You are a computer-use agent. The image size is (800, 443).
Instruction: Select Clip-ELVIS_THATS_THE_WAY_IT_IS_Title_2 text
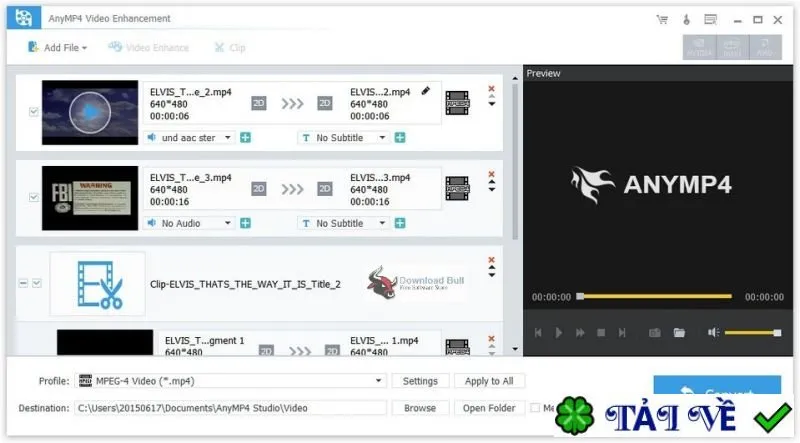coord(245,284)
